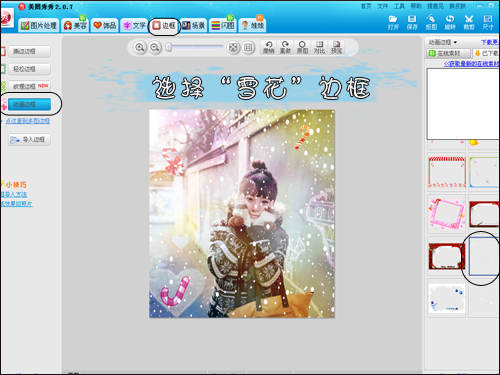Click the save (保存) floppy disk icon
This screenshot has height=375, width=500.
pos(412,22)
